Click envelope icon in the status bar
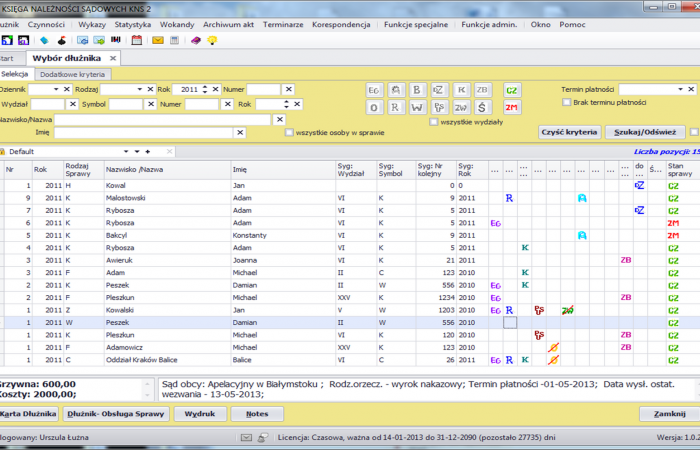Screen dimensions: 700x450 click(x=246, y=438)
